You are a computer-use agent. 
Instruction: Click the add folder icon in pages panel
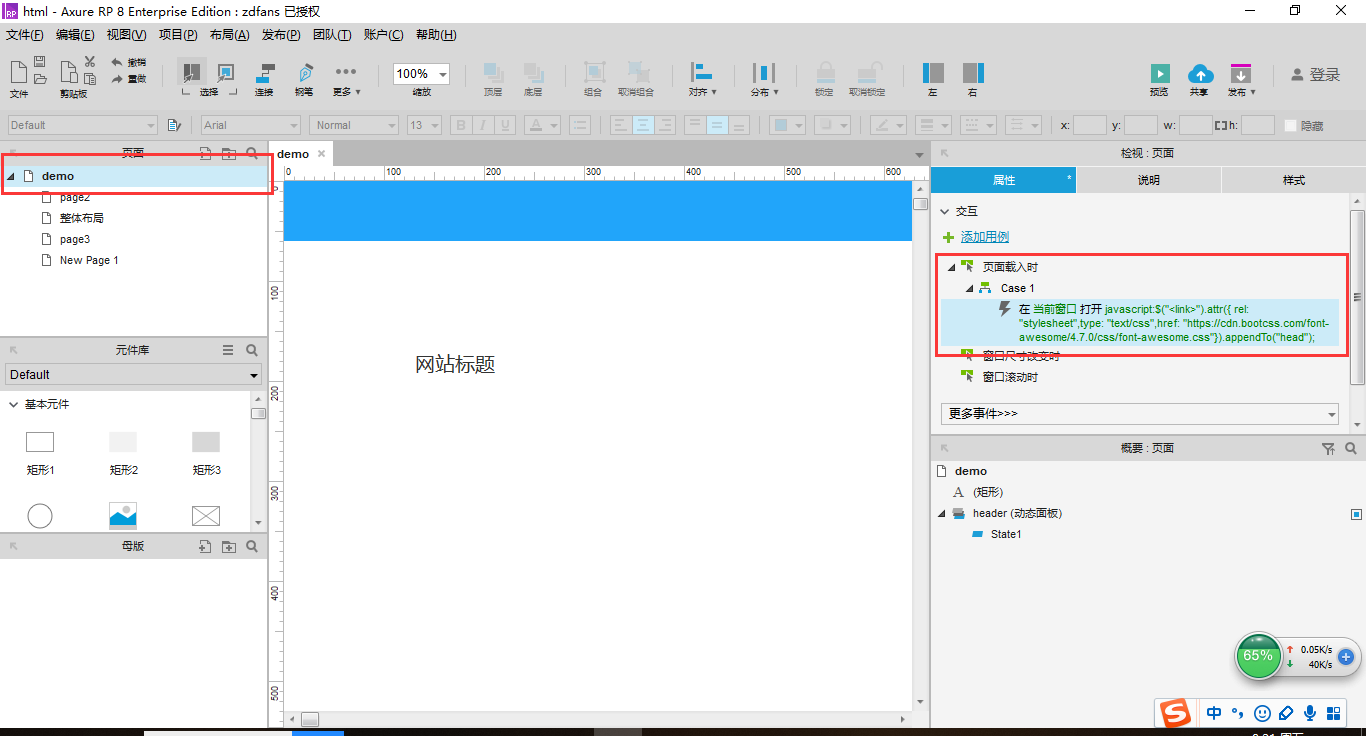tap(228, 154)
